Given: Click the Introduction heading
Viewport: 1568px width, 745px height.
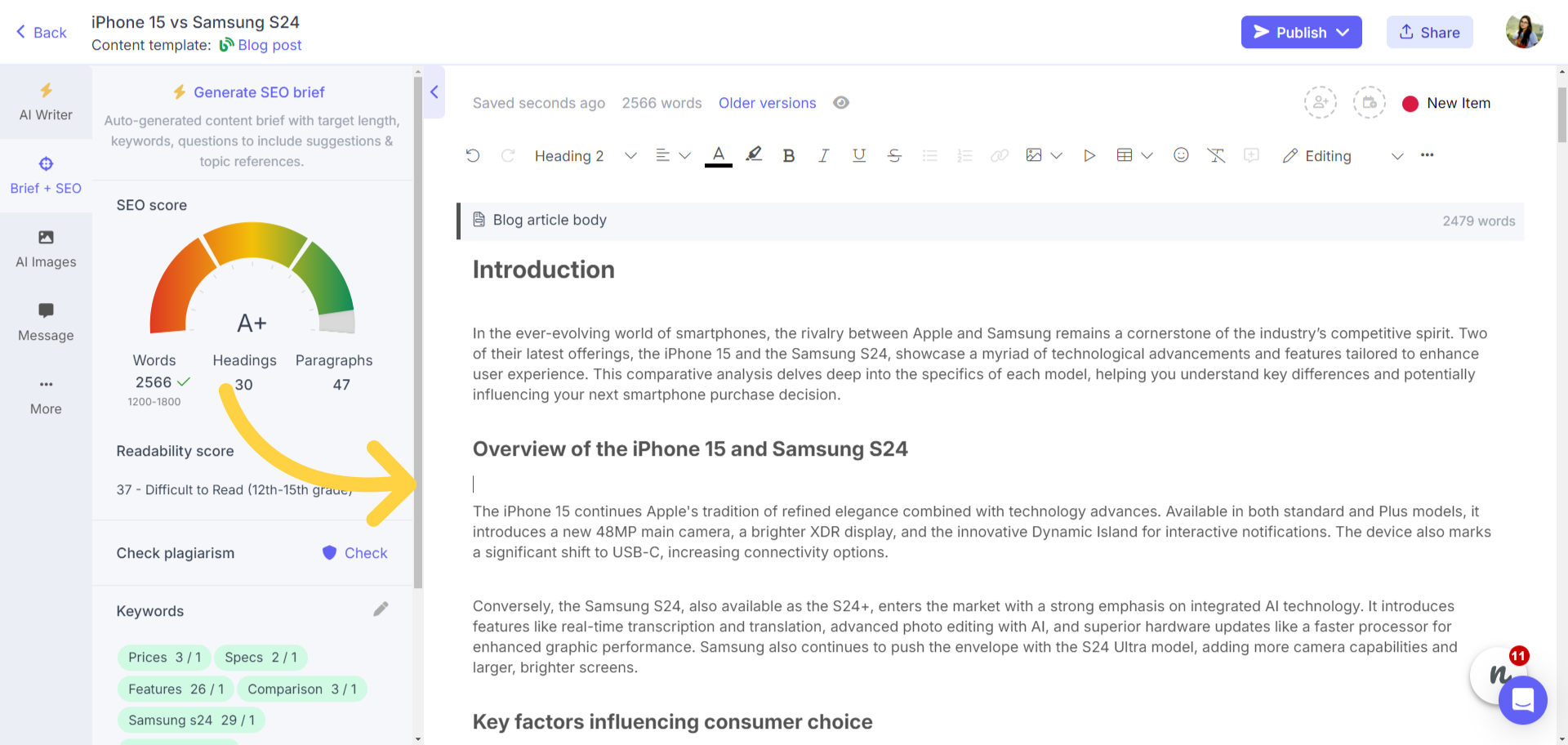Looking at the screenshot, I should pyautogui.click(x=543, y=270).
